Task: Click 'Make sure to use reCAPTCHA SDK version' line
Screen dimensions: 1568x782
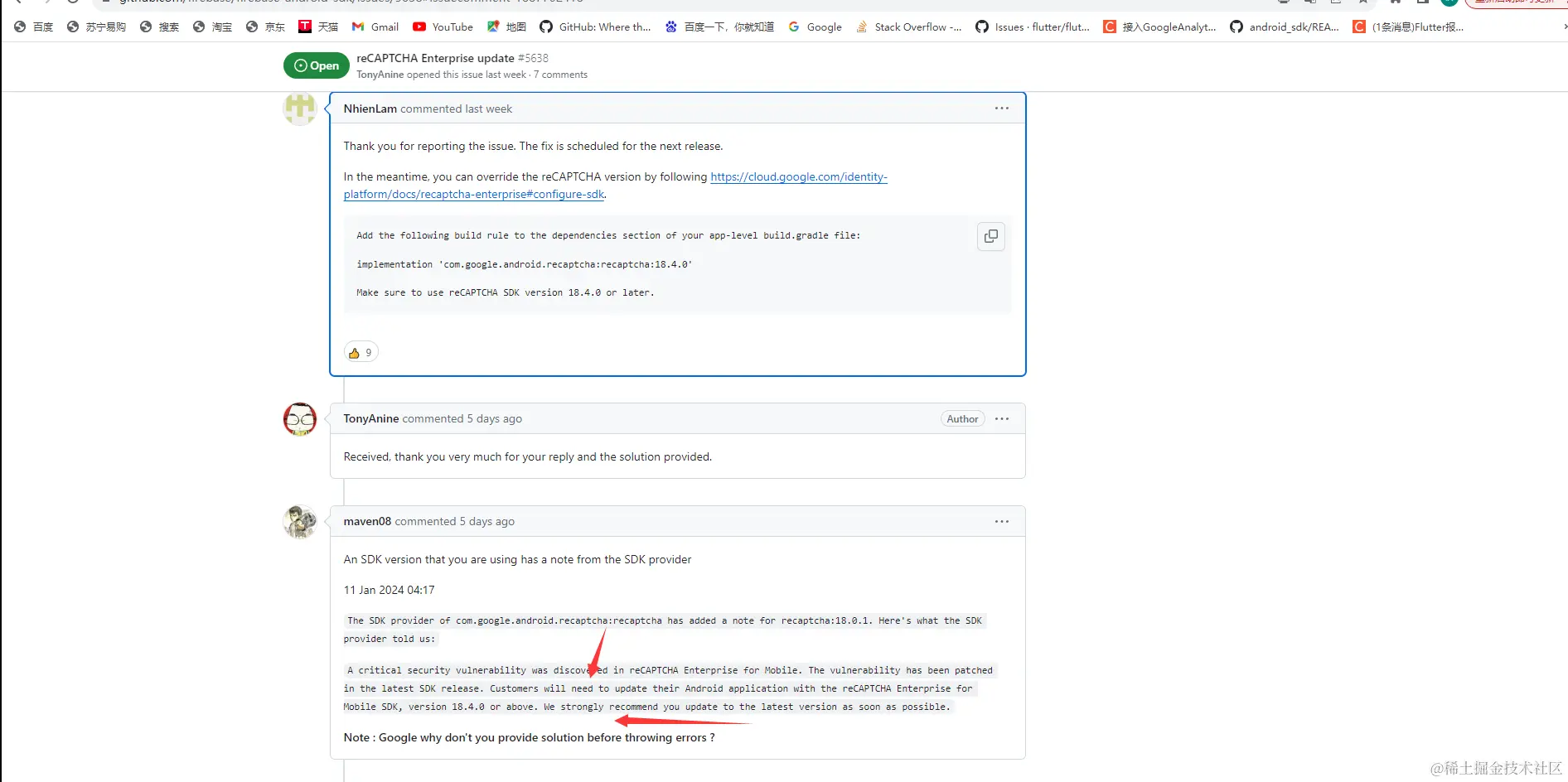Action: (x=506, y=292)
